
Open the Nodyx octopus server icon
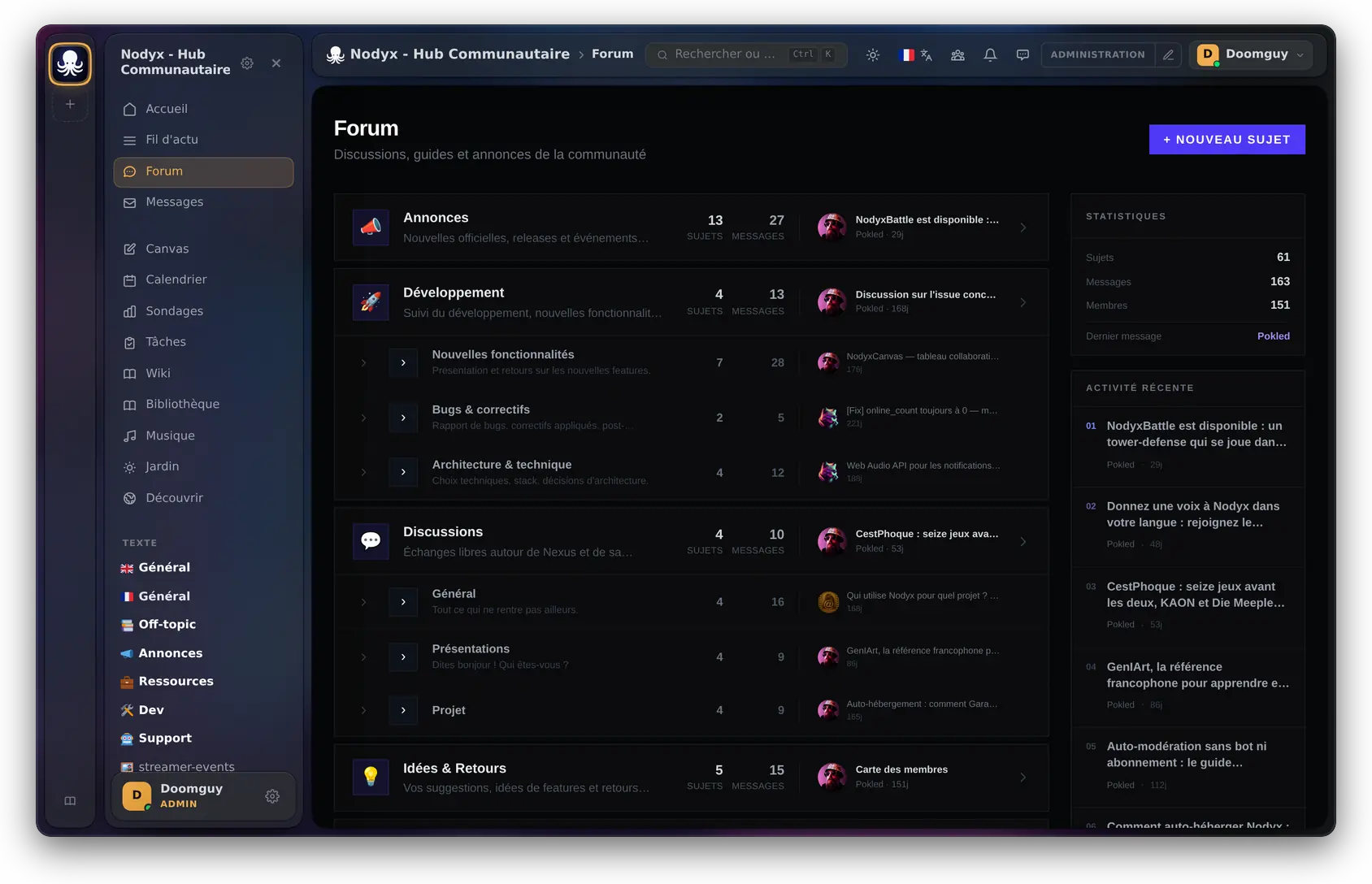70,64
